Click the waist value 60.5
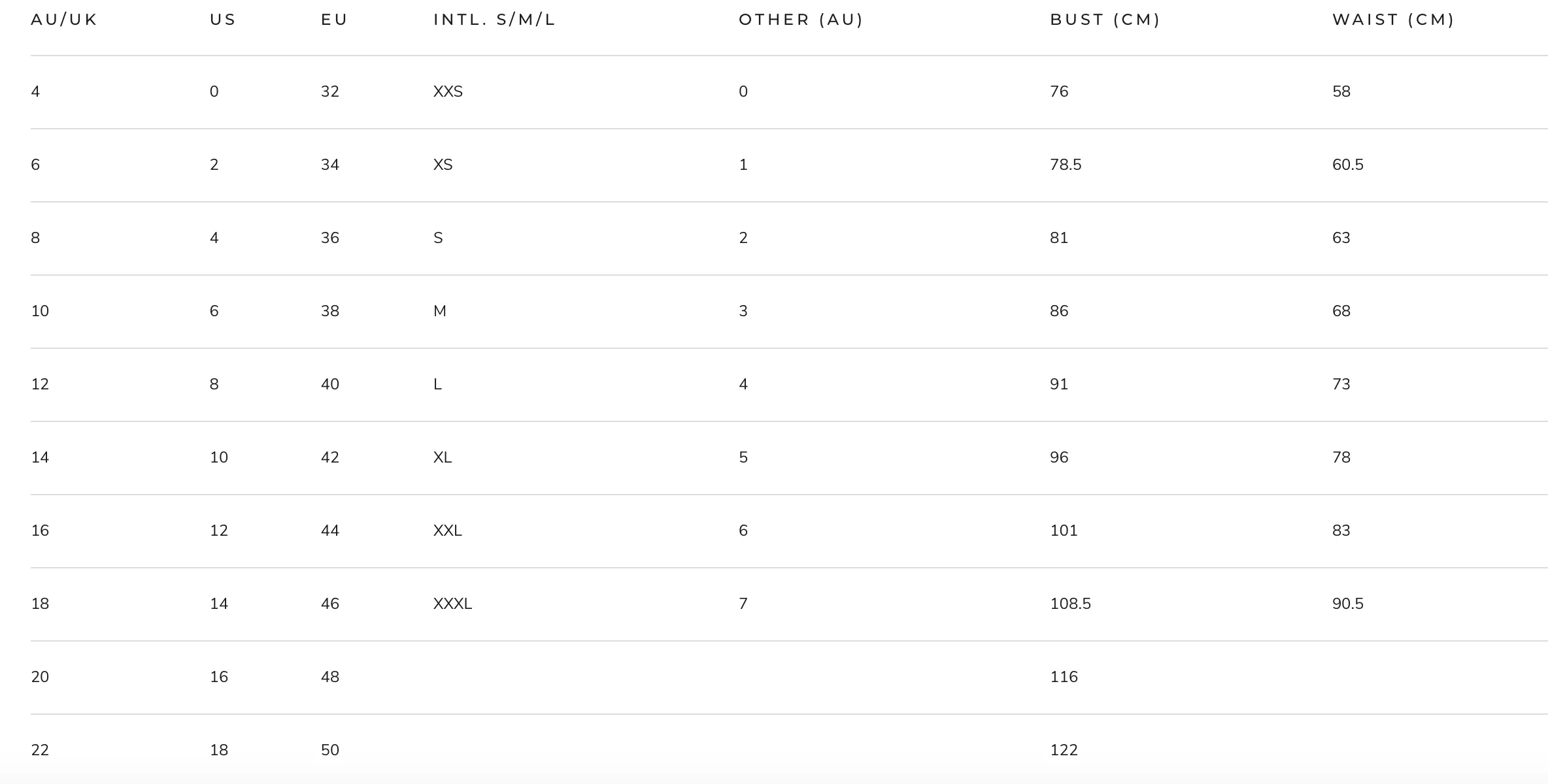This screenshot has height=784, width=1548. (x=1348, y=165)
